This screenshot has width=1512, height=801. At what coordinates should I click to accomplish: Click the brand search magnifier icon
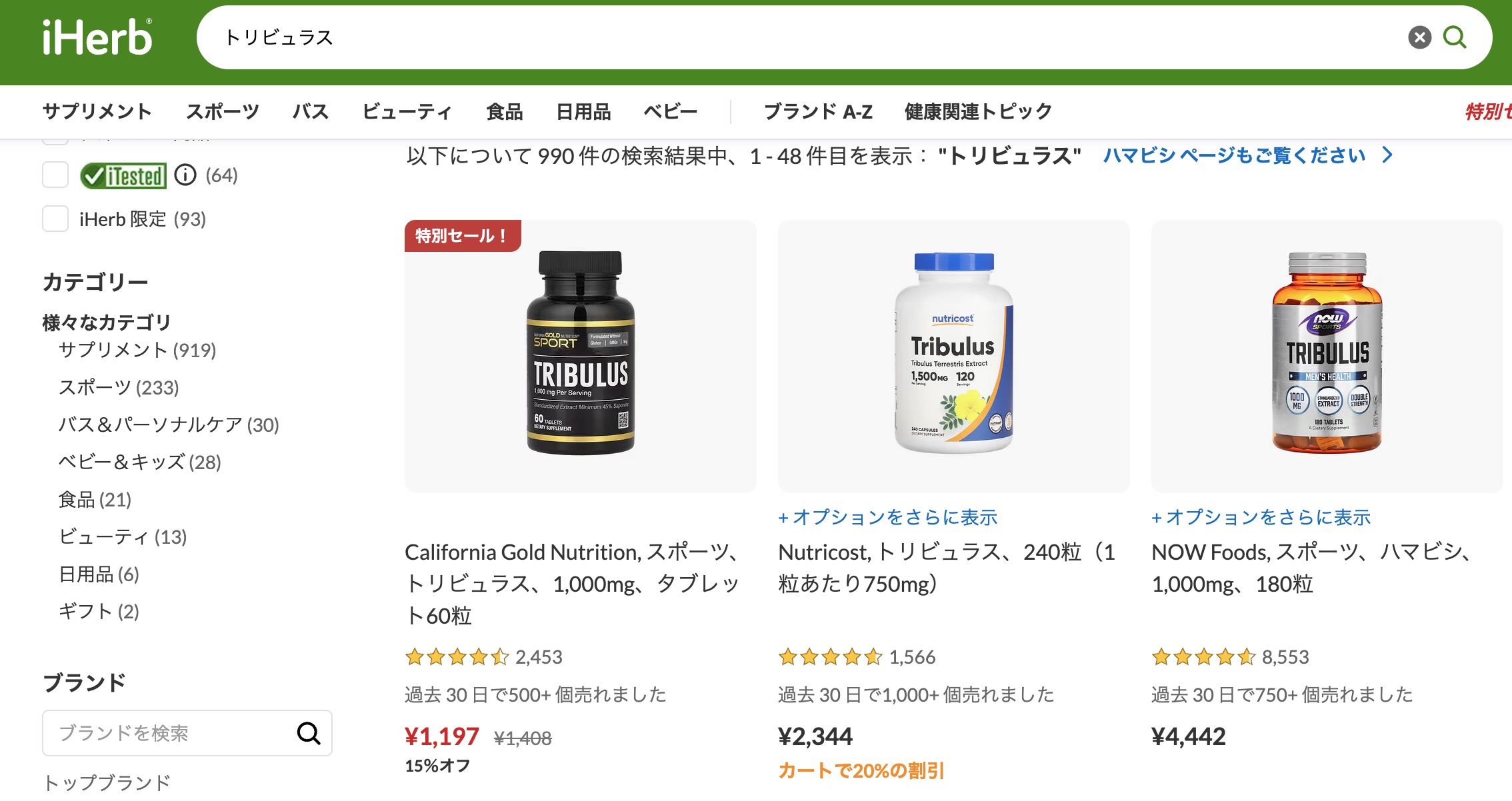tap(308, 733)
